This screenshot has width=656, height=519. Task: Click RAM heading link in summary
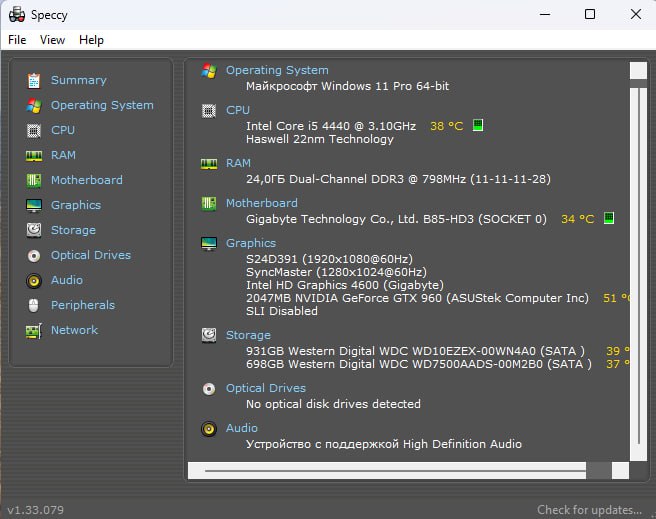[x=238, y=163]
